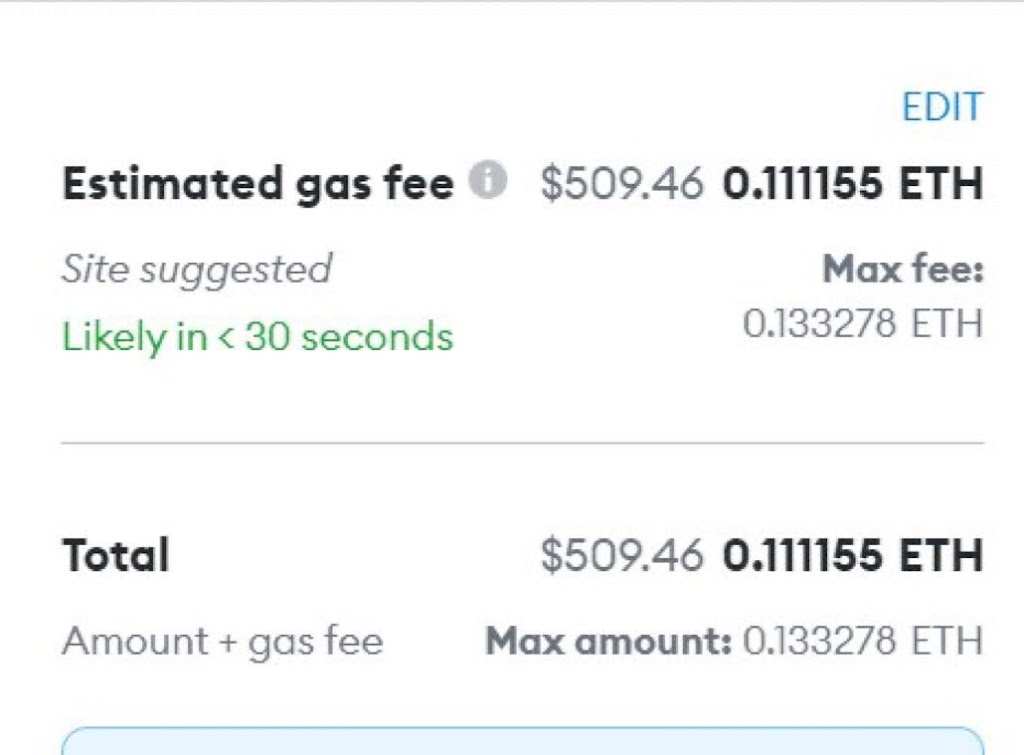Open the EDIT gas fee link
Image resolution: width=1024 pixels, height=755 pixels.
[x=942, y=106]
